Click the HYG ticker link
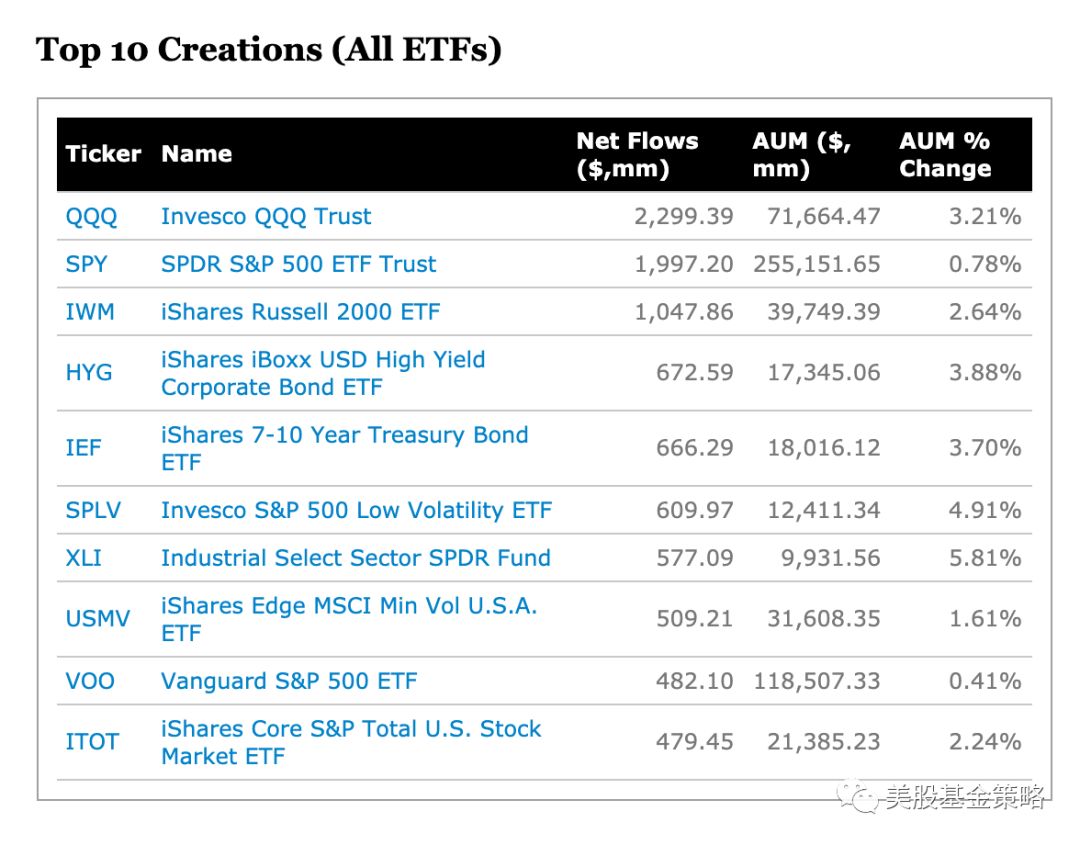 (x=89, y=373)
